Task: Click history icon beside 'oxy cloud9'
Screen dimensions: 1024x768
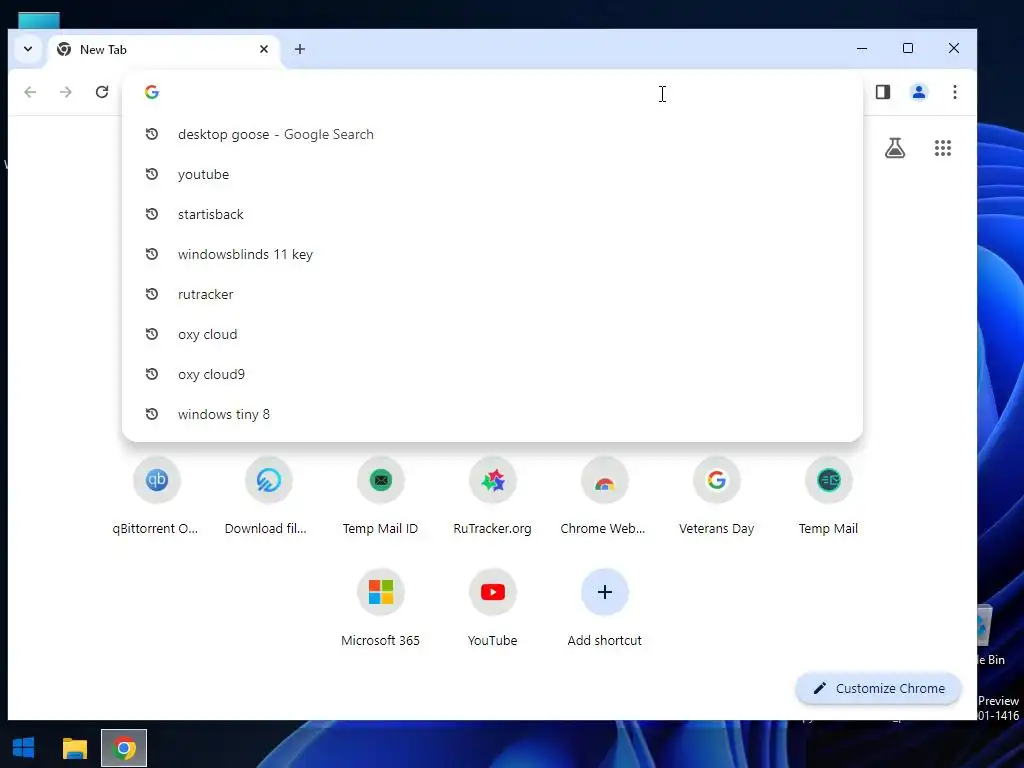Action: 152,374
